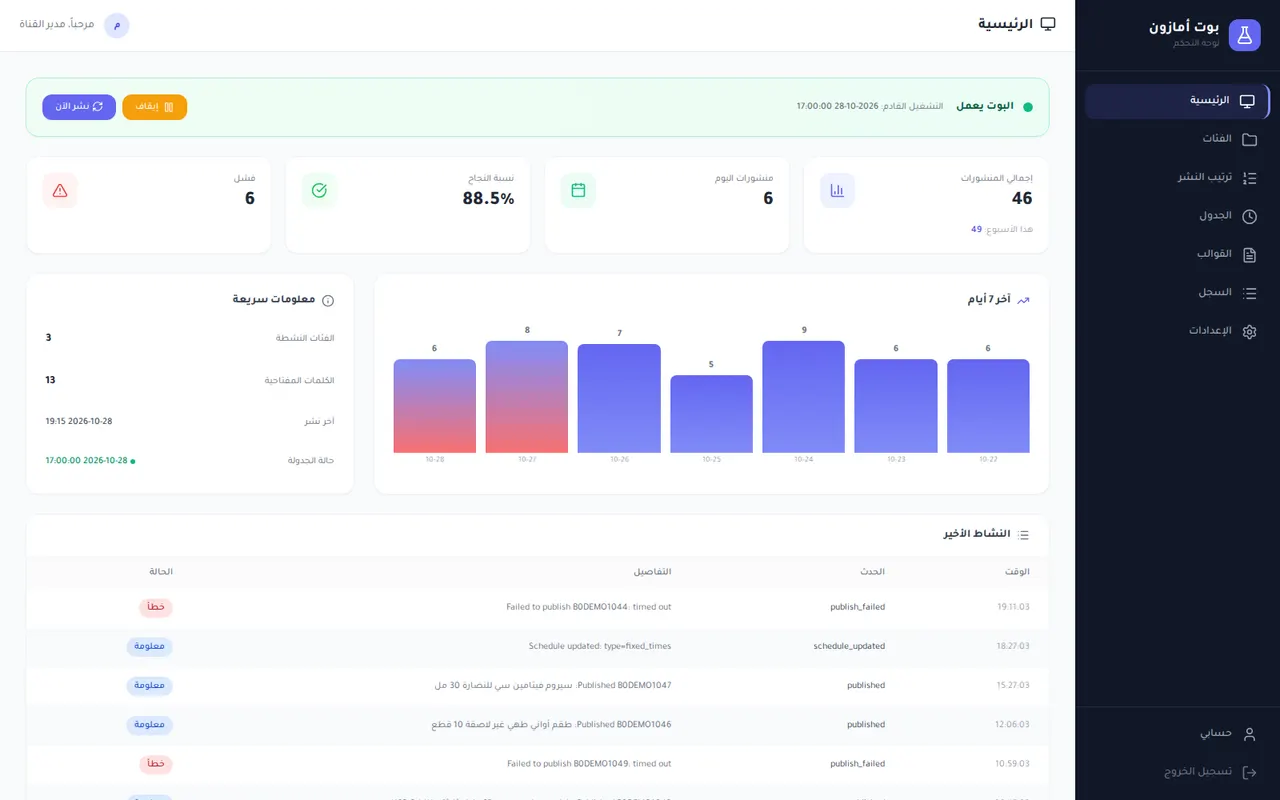This screenshot has width=1280, height=800.
Task: Click the weekly count 49 under إجمالي المنشورات
Action: 976,230
